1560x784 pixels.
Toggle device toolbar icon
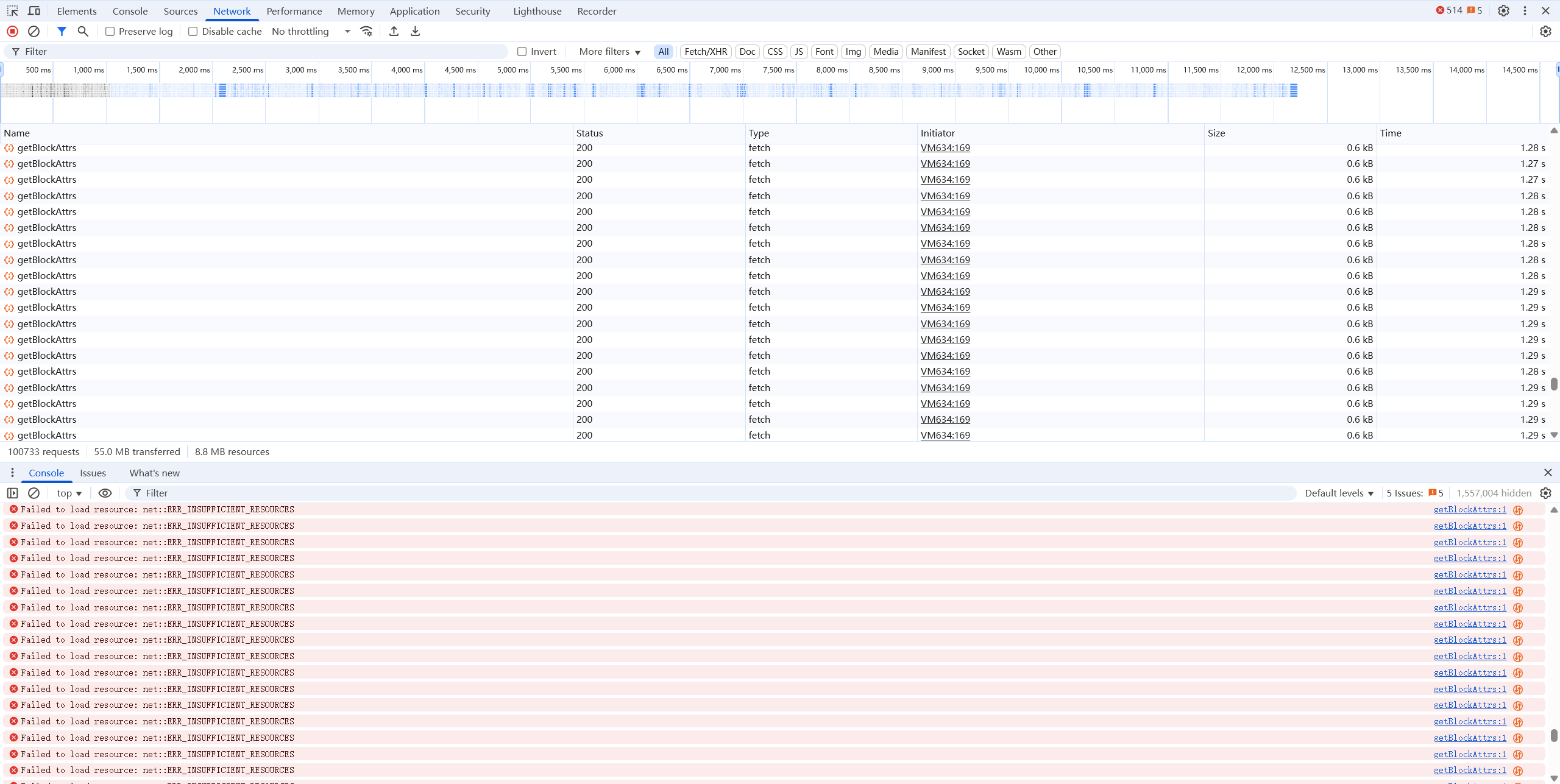click(34, 11)
